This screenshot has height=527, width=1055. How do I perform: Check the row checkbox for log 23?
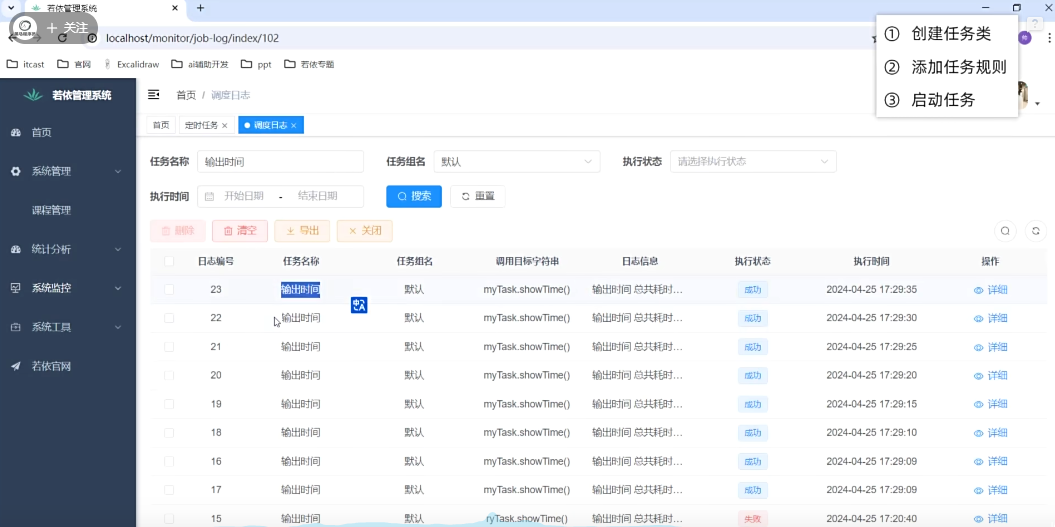[x=169, y=289]
